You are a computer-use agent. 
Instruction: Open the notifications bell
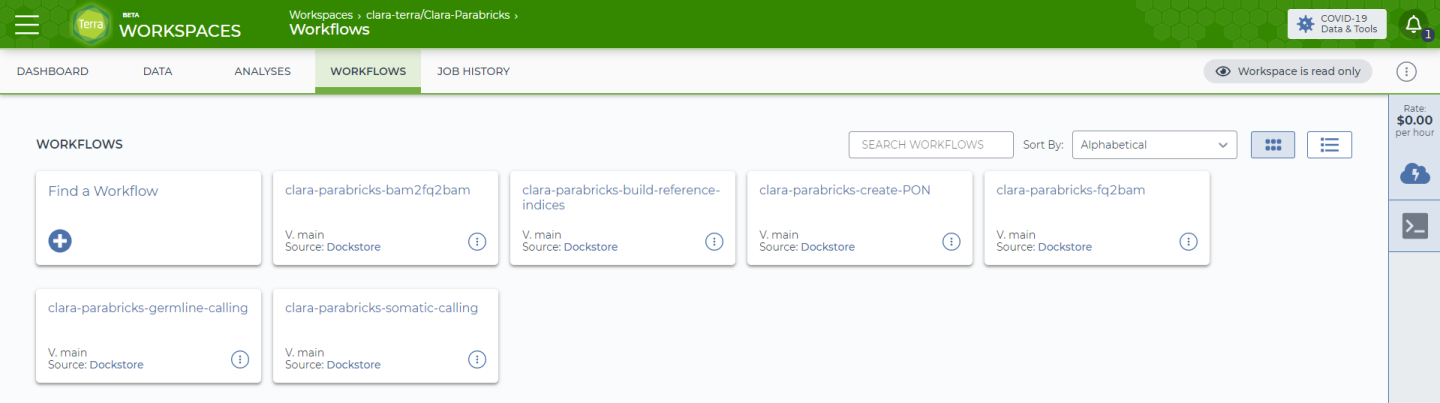pyautogui.click(x=1413, y=25)
